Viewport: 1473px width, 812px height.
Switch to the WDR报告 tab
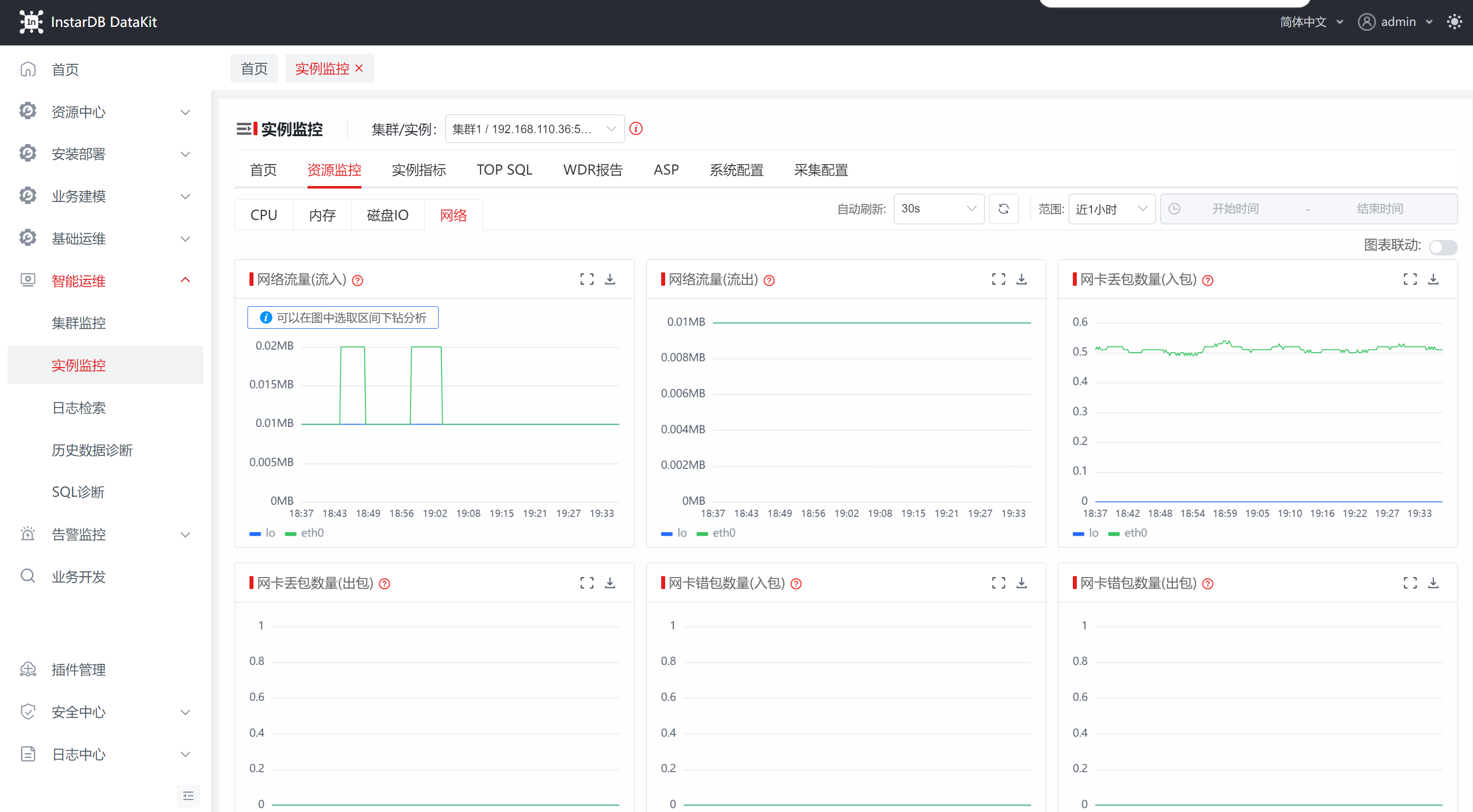click(x=593, y=170)
